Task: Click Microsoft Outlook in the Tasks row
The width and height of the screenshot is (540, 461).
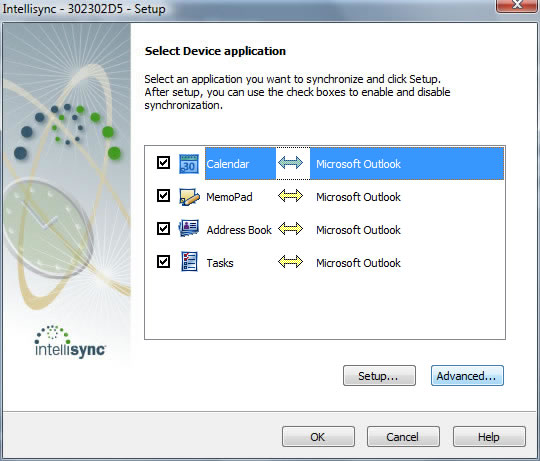Action: 359,263
